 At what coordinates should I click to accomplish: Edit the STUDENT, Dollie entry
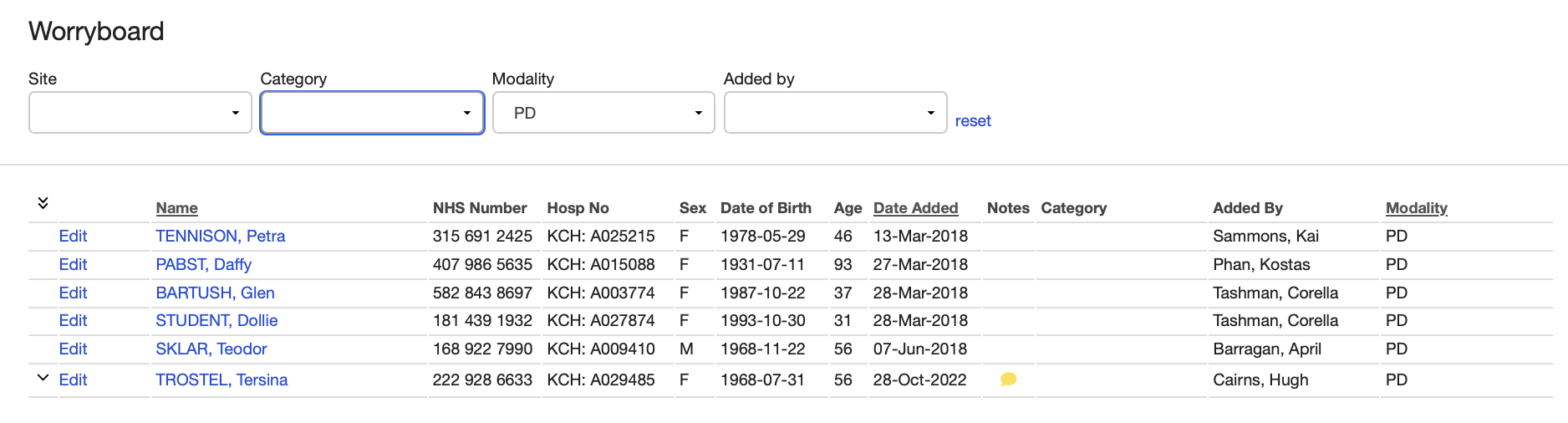(x=73, y=321)
